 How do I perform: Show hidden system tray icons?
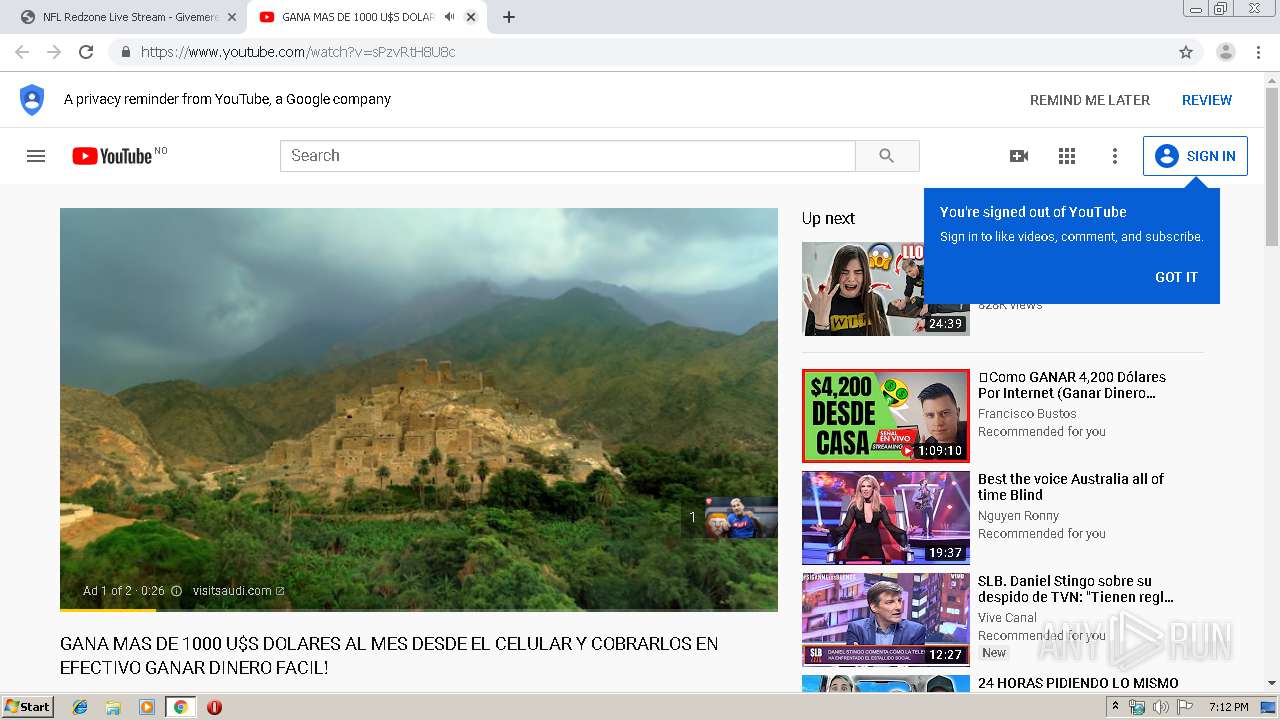(1117, 707)
